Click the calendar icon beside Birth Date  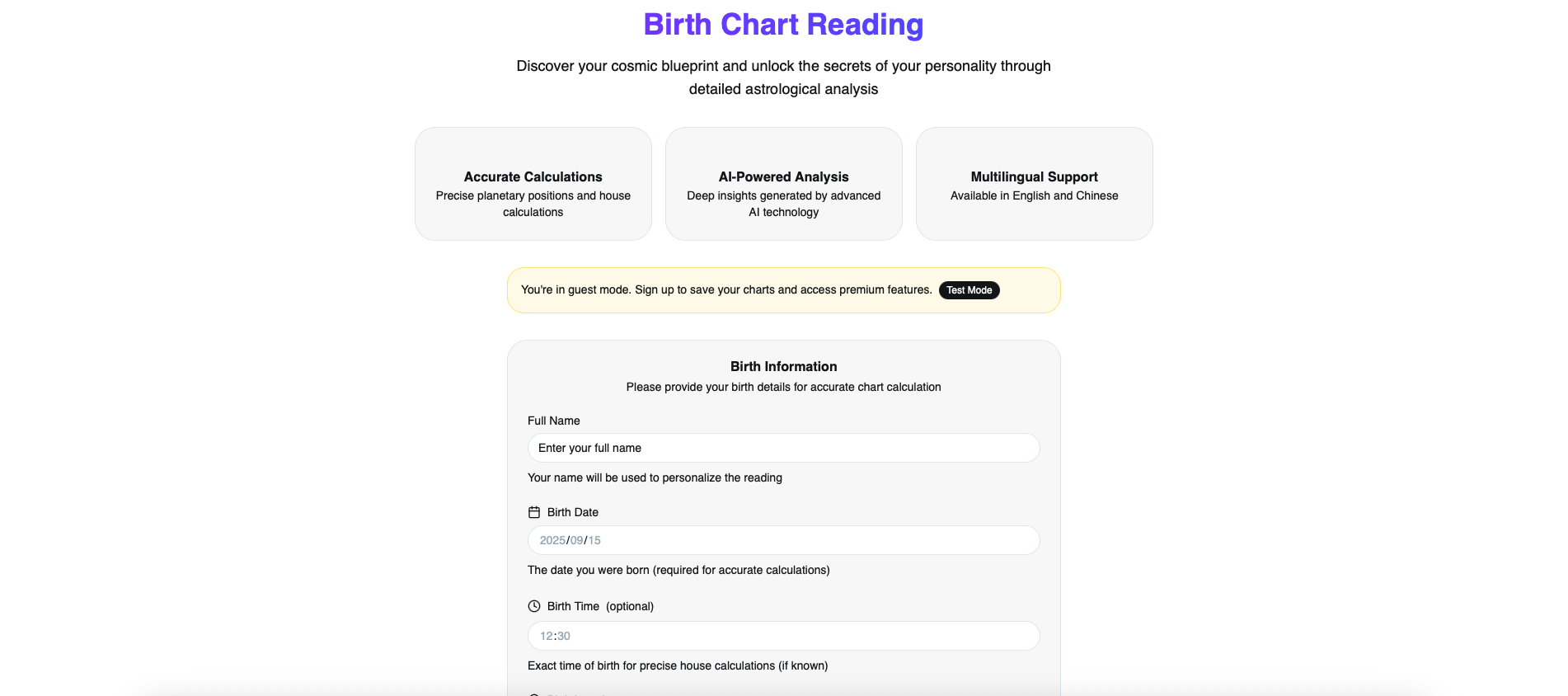tap(534, 512)
